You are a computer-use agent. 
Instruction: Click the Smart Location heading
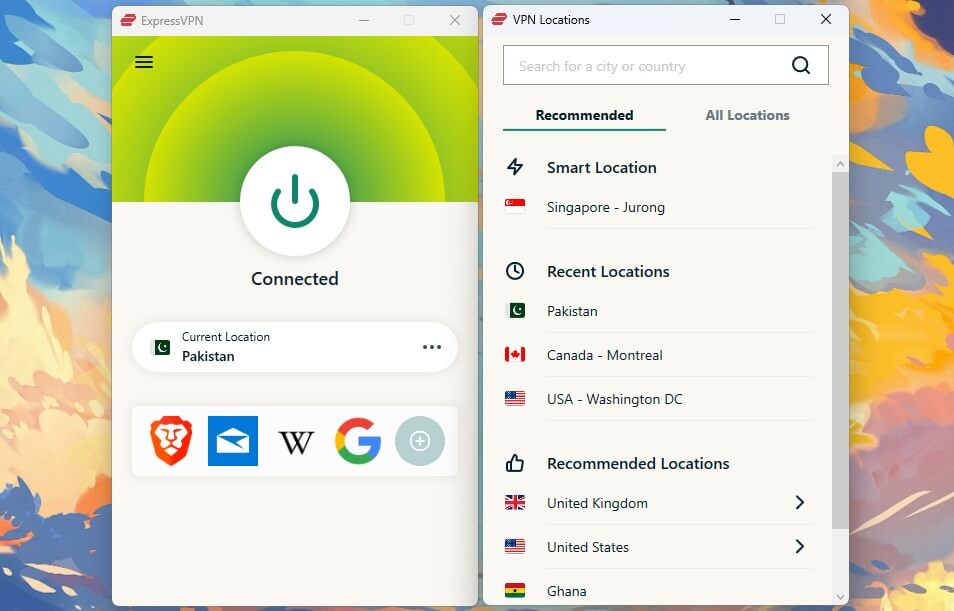tap(601, 167)
